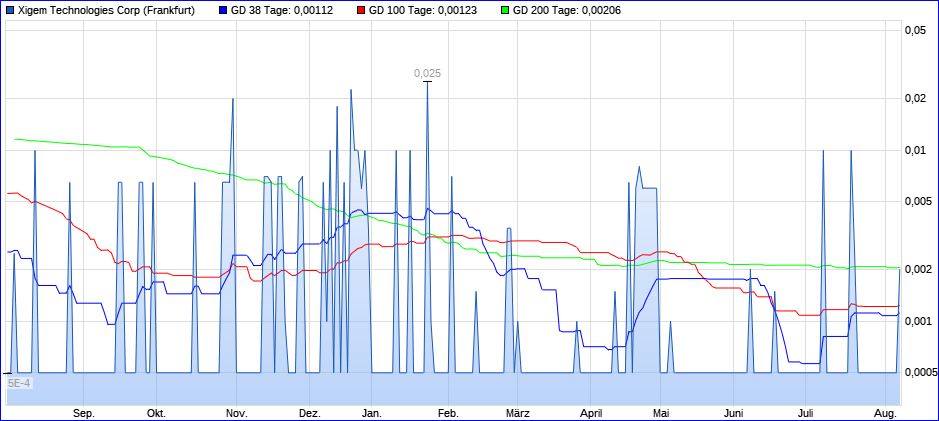The height and width of the screenshot is (421, 939).
Task: Click the red GD 100 Tage legend swatch
Action: (x=361, y=10)
